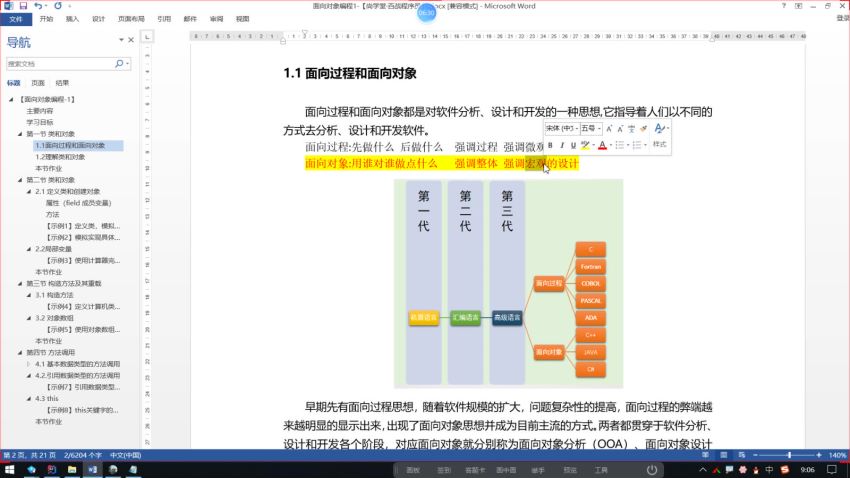Toggle Underline in the mini toolbar
850x478 pixels.
coord(573,145)
